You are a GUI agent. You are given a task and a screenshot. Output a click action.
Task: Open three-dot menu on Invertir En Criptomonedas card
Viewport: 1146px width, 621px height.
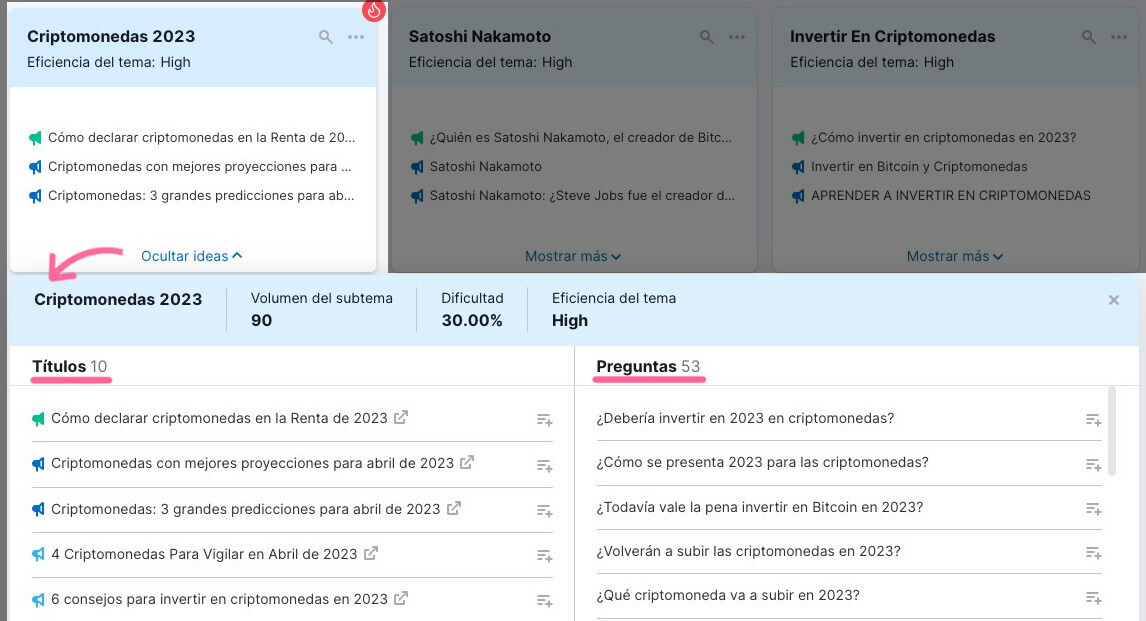(1119, 37)
